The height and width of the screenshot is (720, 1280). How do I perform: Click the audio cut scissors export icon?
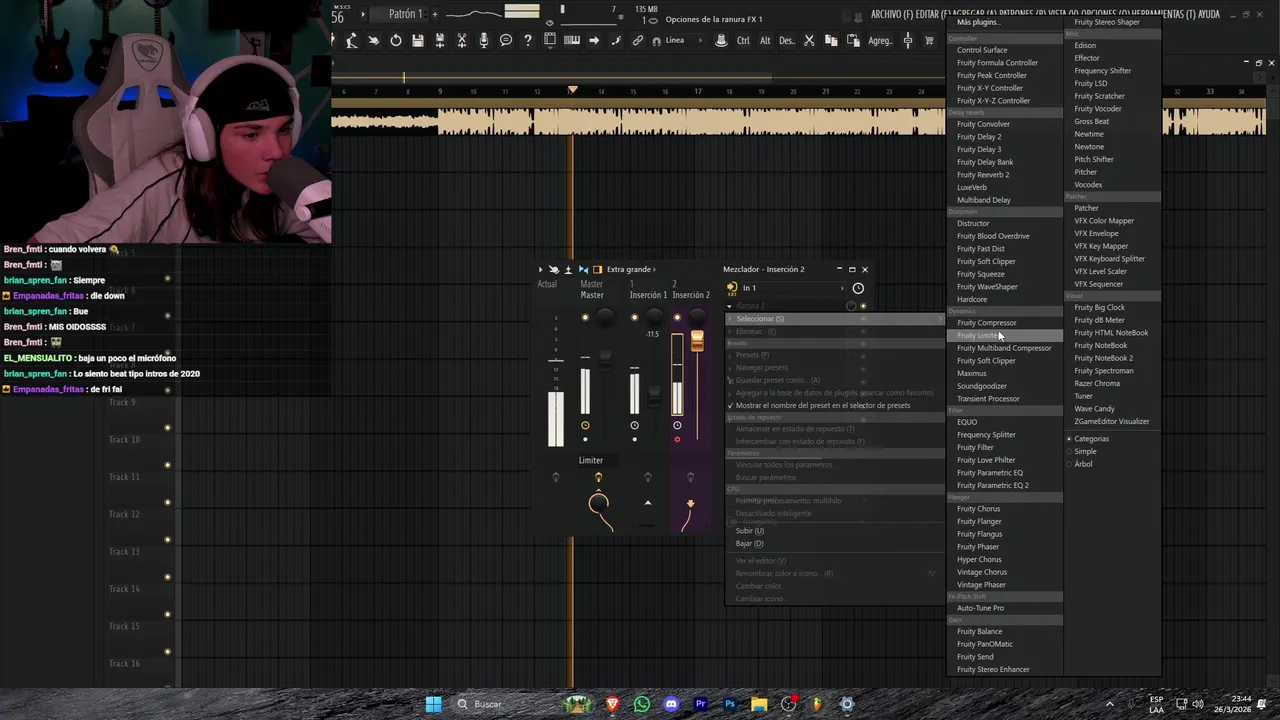462,40
